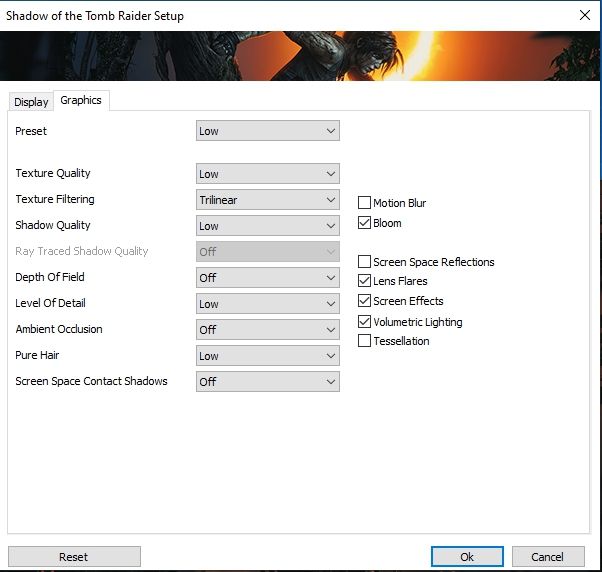Screen dimensions: 602x572
Task: Click the 'Depth Of Field' label
Action: [50, 277]
